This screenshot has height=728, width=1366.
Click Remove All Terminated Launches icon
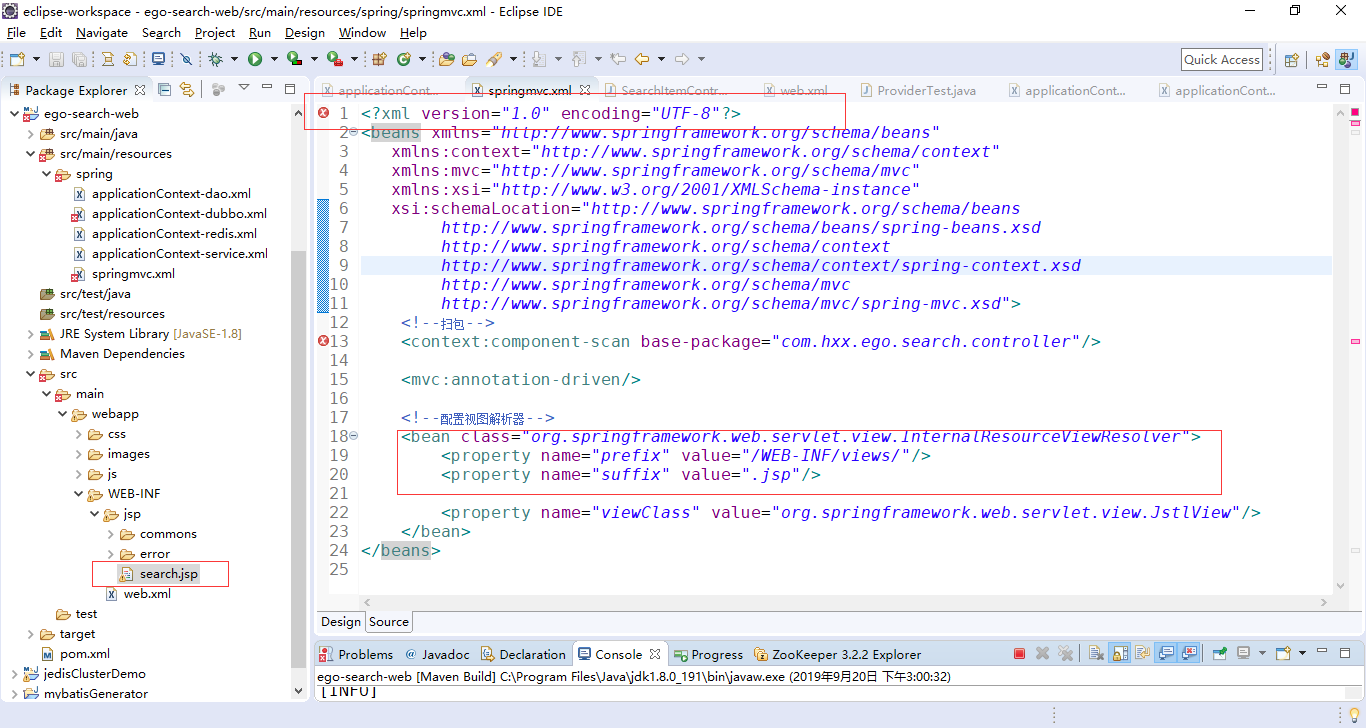coord(1066,654)
